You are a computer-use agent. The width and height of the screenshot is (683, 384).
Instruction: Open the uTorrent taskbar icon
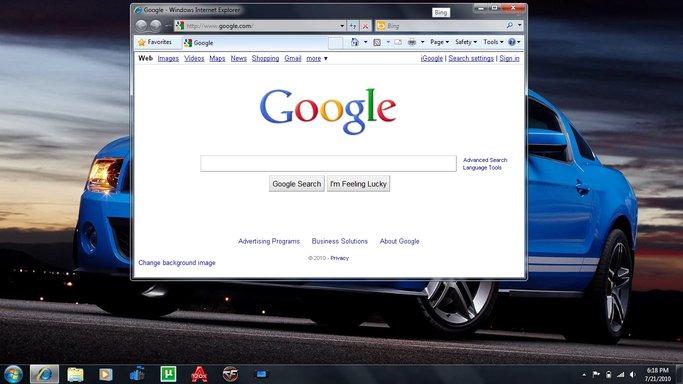(168, 374)
